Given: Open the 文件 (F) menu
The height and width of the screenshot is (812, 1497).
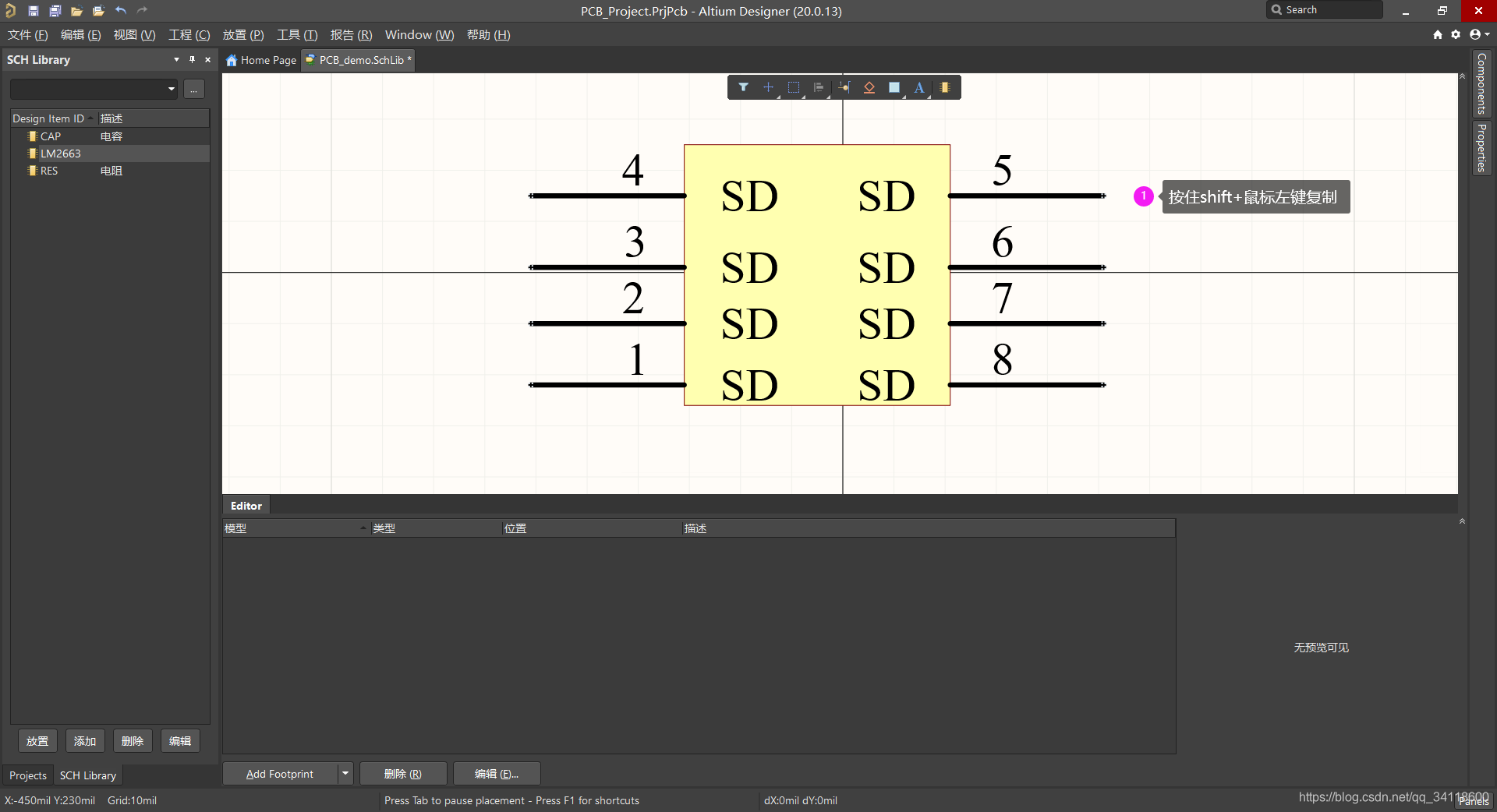Looking at the screenshot, I should tap(28, 34).
